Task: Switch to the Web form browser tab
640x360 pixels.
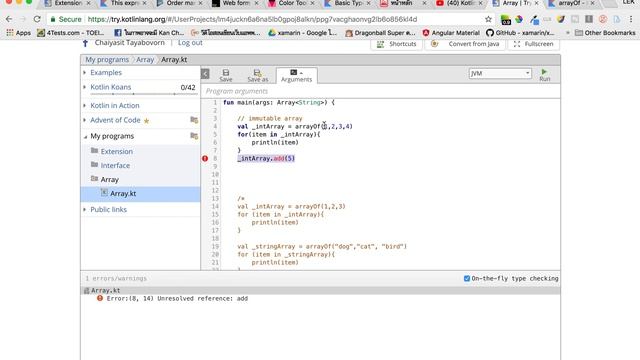Action: 236,3
